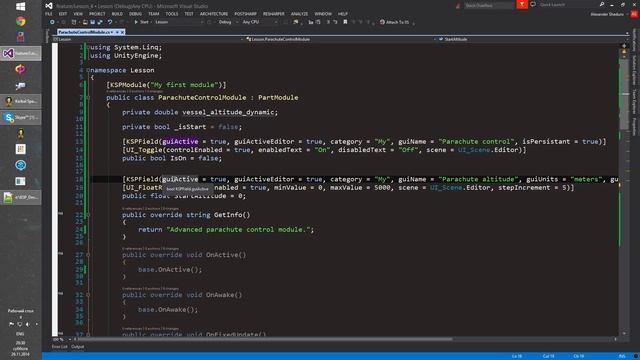Collapse the ParachuteControlModule class block
Image resolution: width=640 pixels, height=360 pixels.
click(x=88, y=98)
